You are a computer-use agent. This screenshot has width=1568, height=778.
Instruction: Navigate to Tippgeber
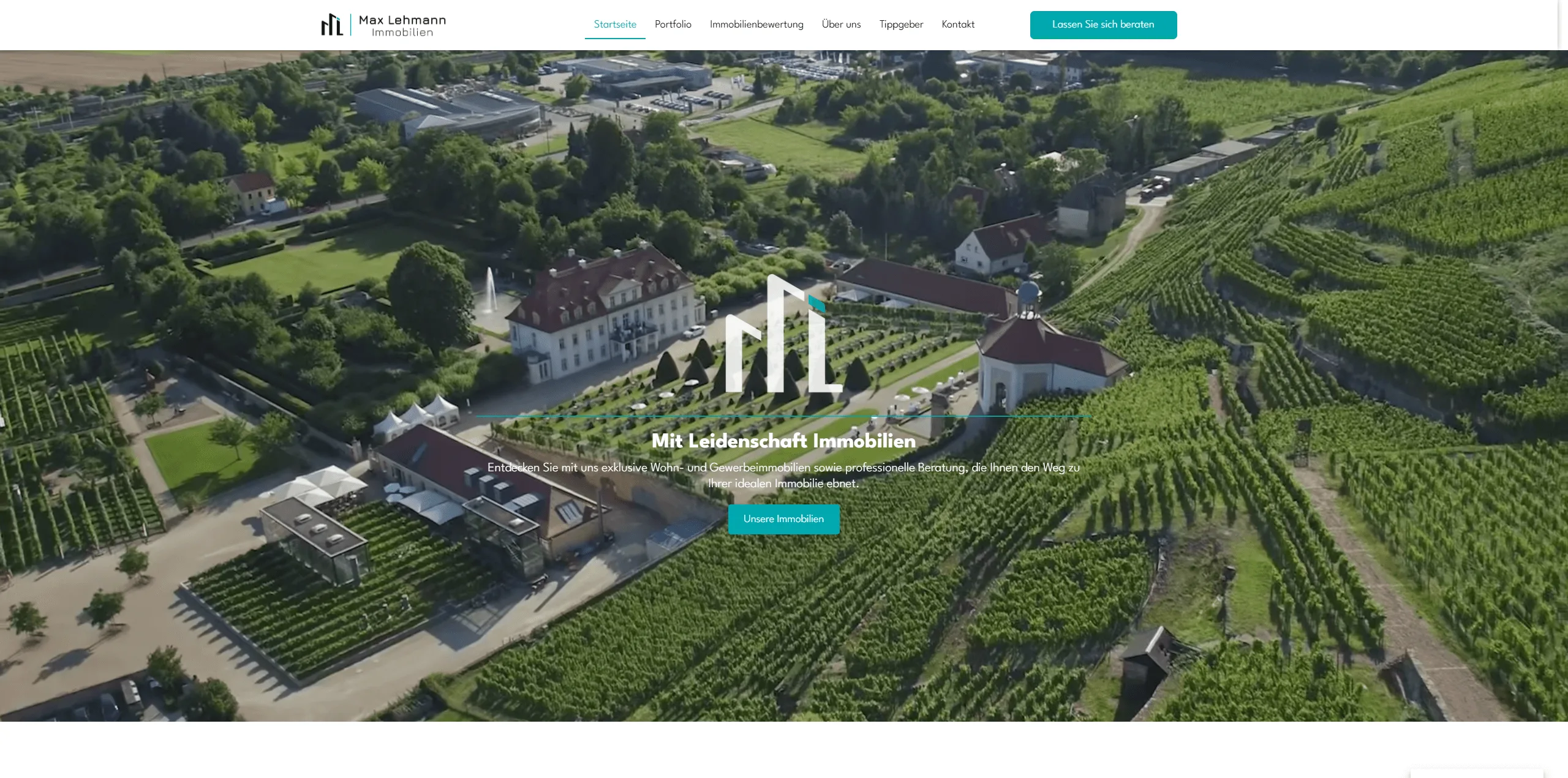point(901,24)
